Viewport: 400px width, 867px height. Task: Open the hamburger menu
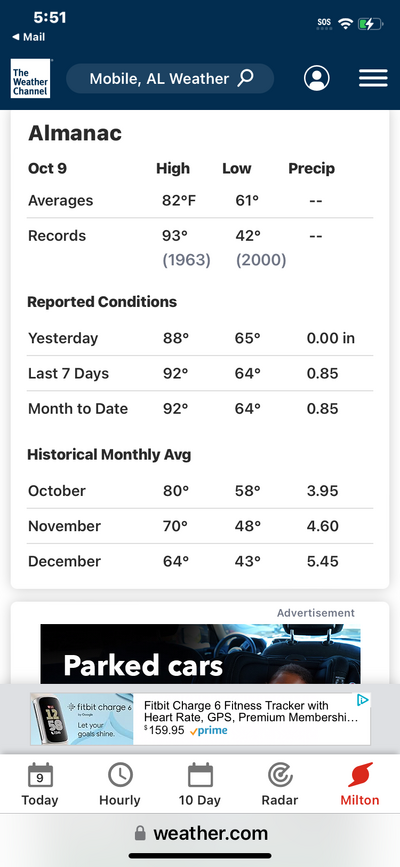tap(373, 79)
